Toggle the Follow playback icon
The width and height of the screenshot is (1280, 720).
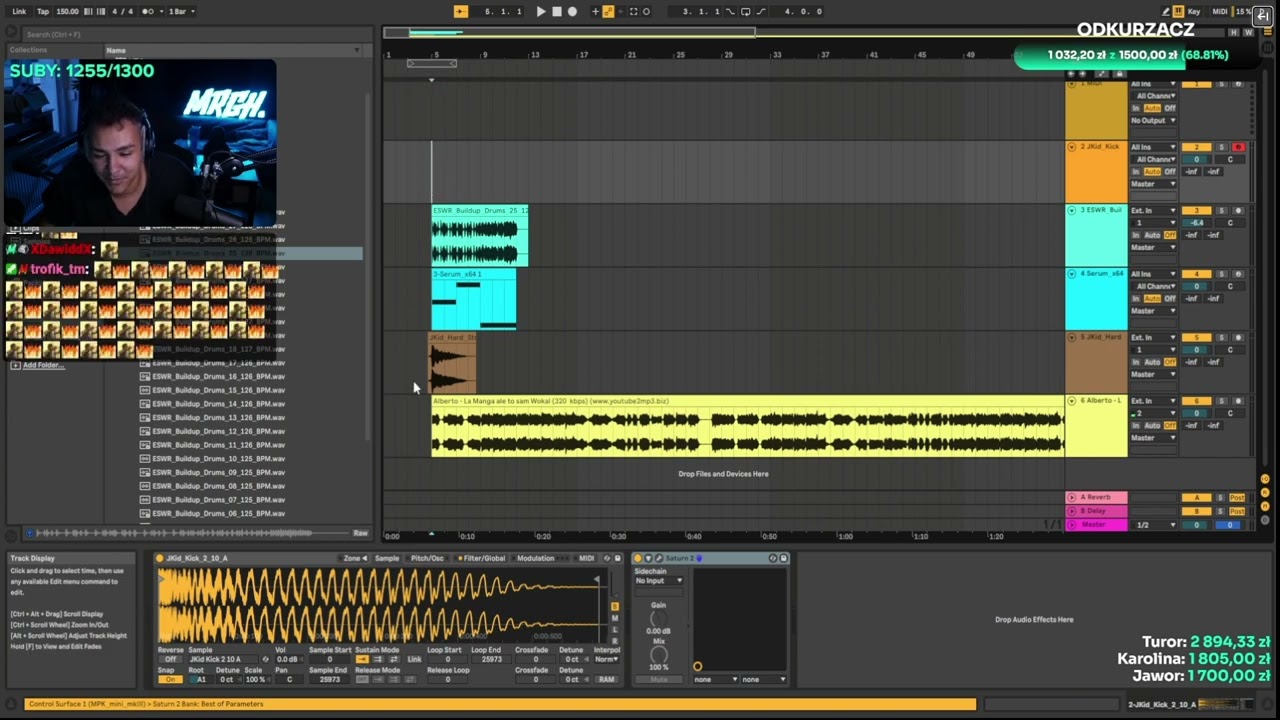(460, 12)
